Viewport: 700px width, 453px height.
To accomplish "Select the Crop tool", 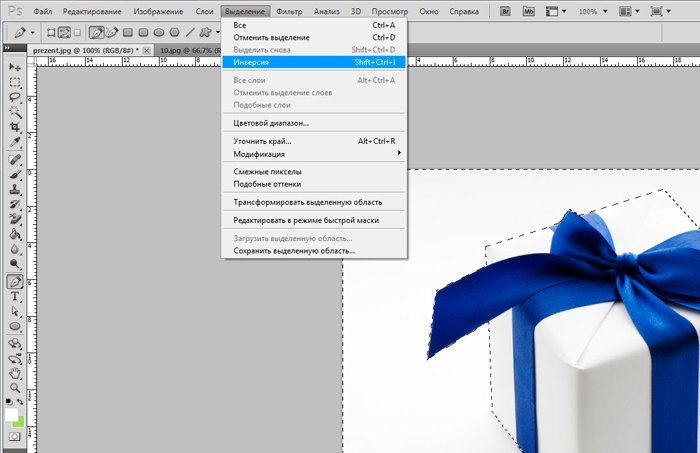I will pos(15,129).
